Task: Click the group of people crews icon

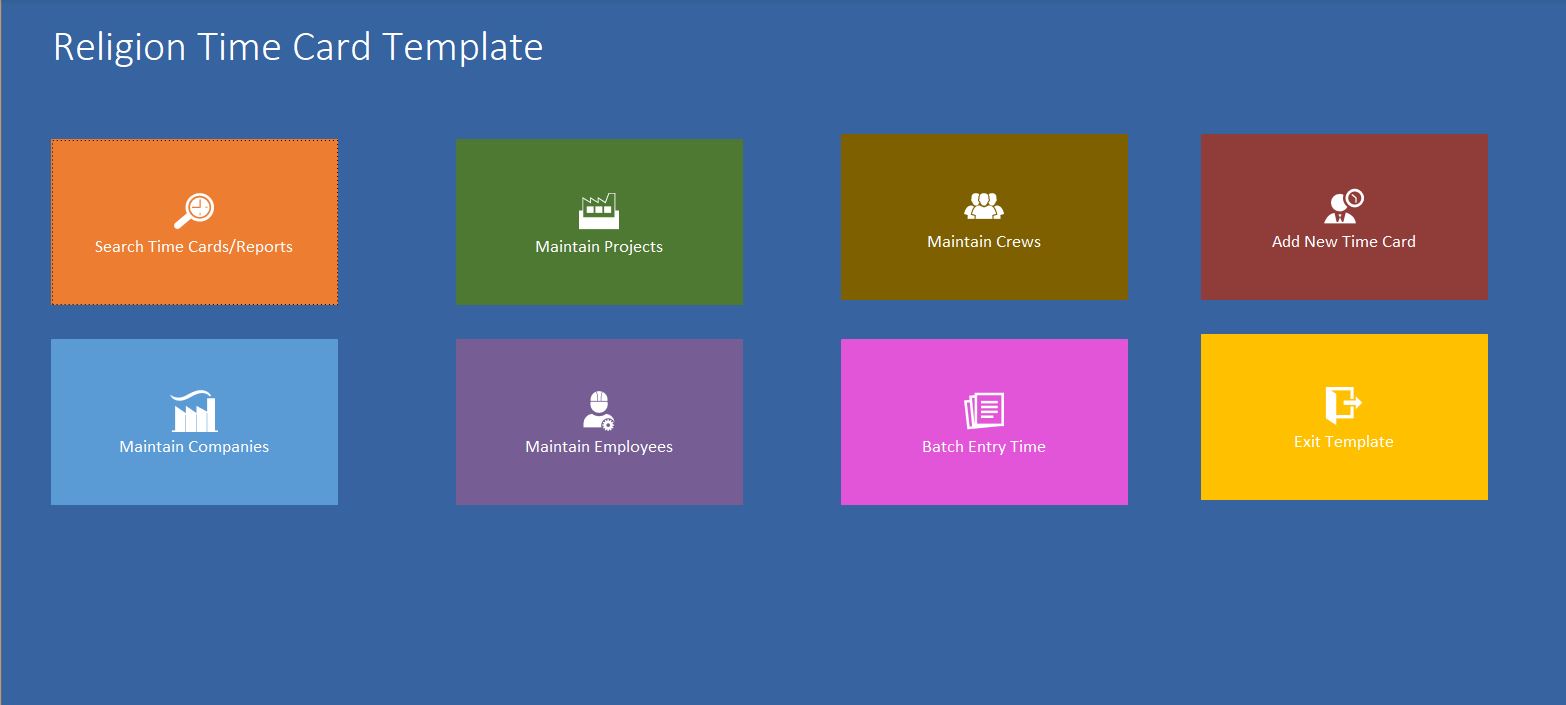Action: 984,206
